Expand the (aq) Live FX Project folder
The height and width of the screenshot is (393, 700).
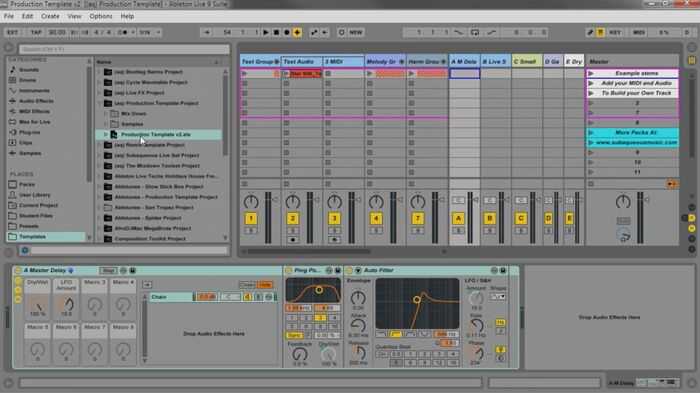point(99,92)
